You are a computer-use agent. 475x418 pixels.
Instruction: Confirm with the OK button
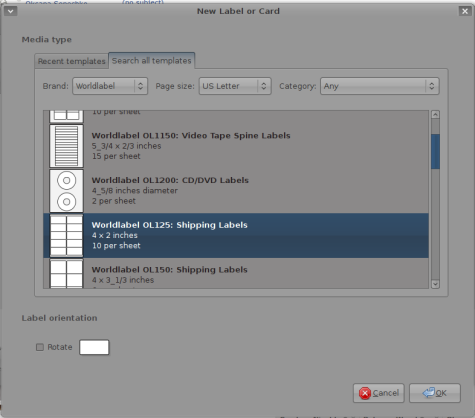pyautogui.click(x=435, y=393)
